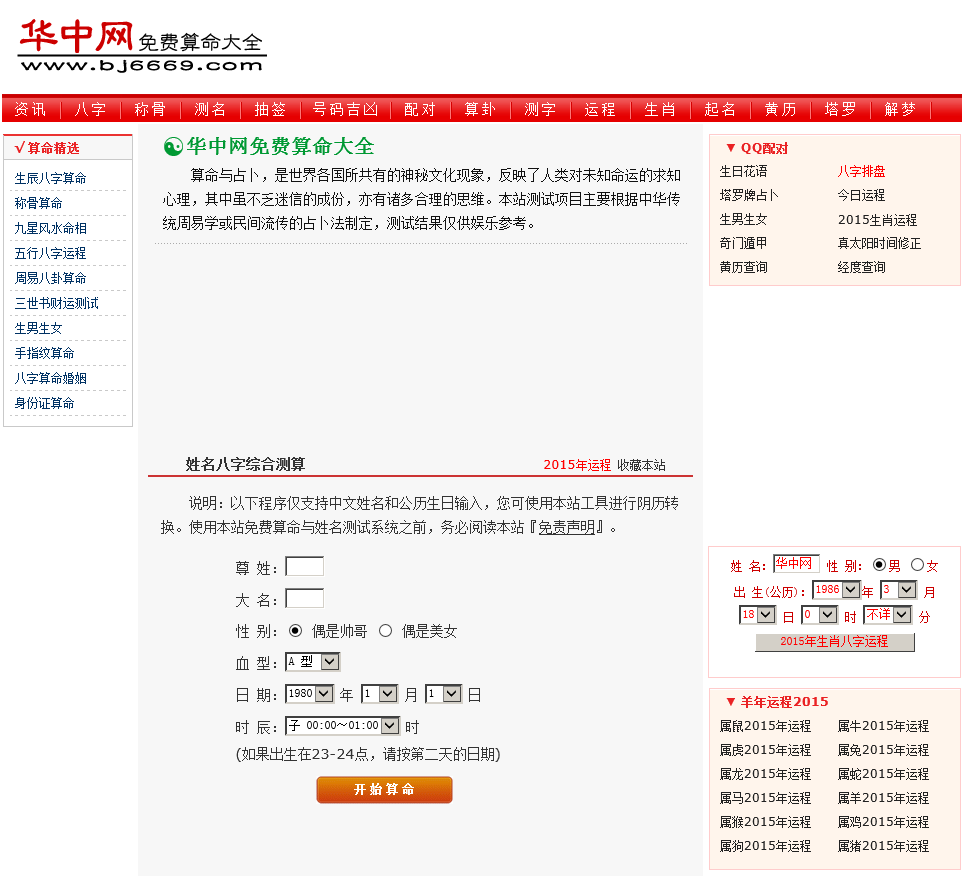Open the 属龙2015年运程 link

coord(765,775)
